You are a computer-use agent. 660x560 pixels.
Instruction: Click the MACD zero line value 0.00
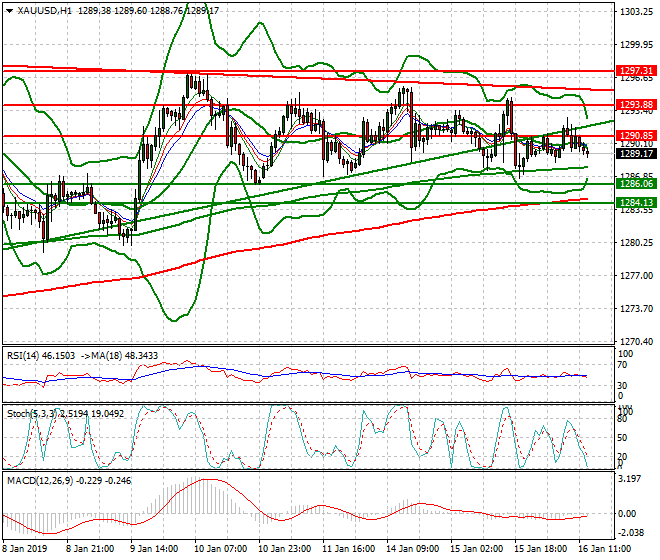click(628, 514)
